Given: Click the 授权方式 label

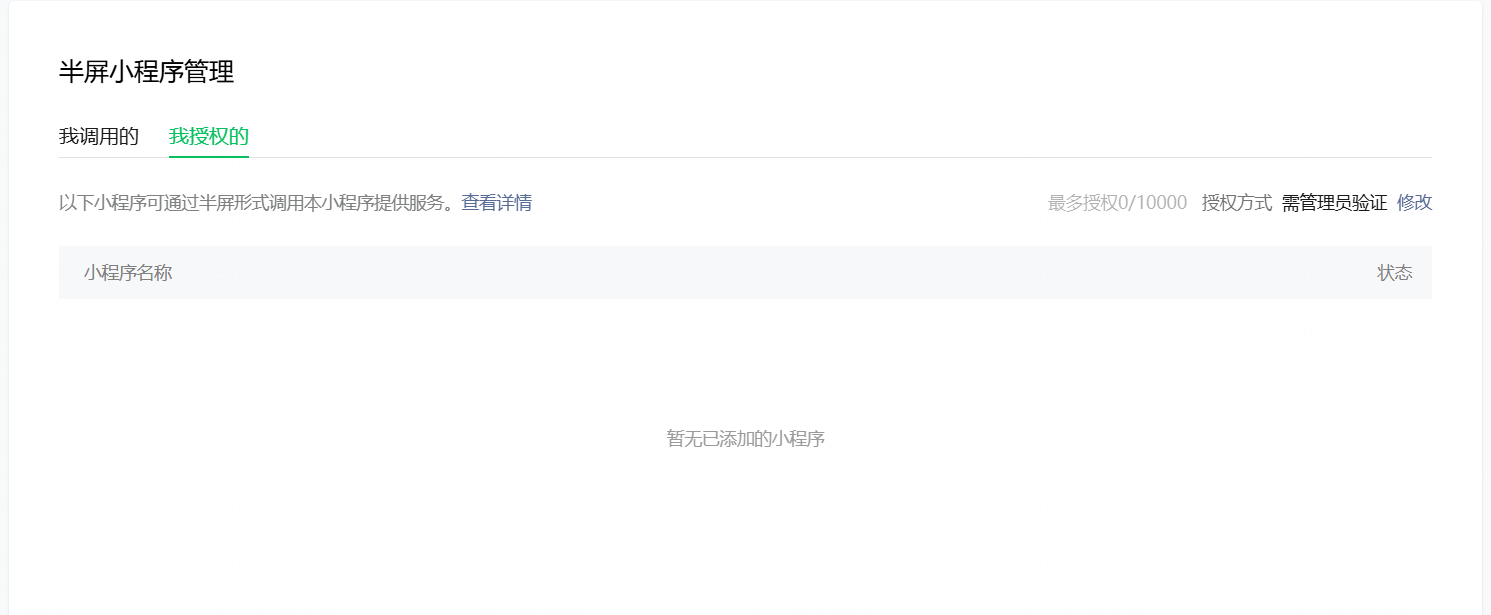Looking at the screenshot, I should 1237,203.
